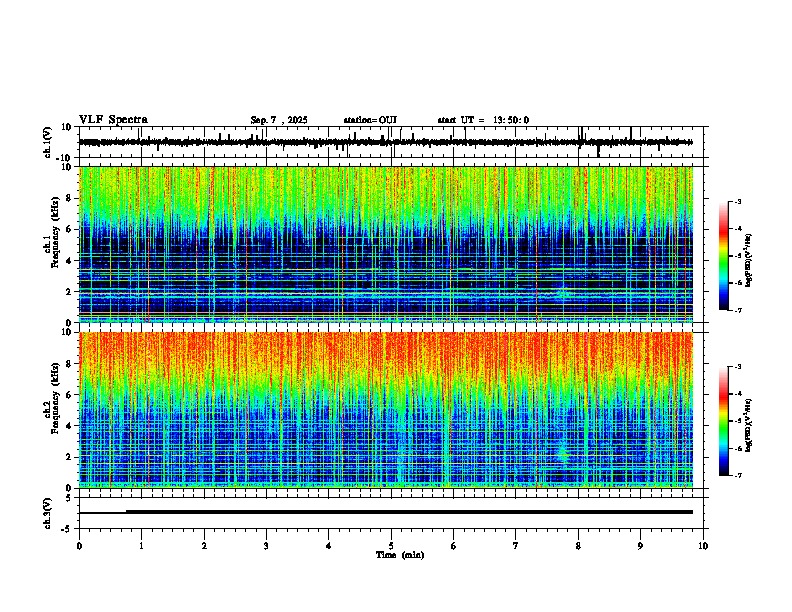Click the "6" tick on the time axis
This screenshot has width=792, height=612.
454,546
